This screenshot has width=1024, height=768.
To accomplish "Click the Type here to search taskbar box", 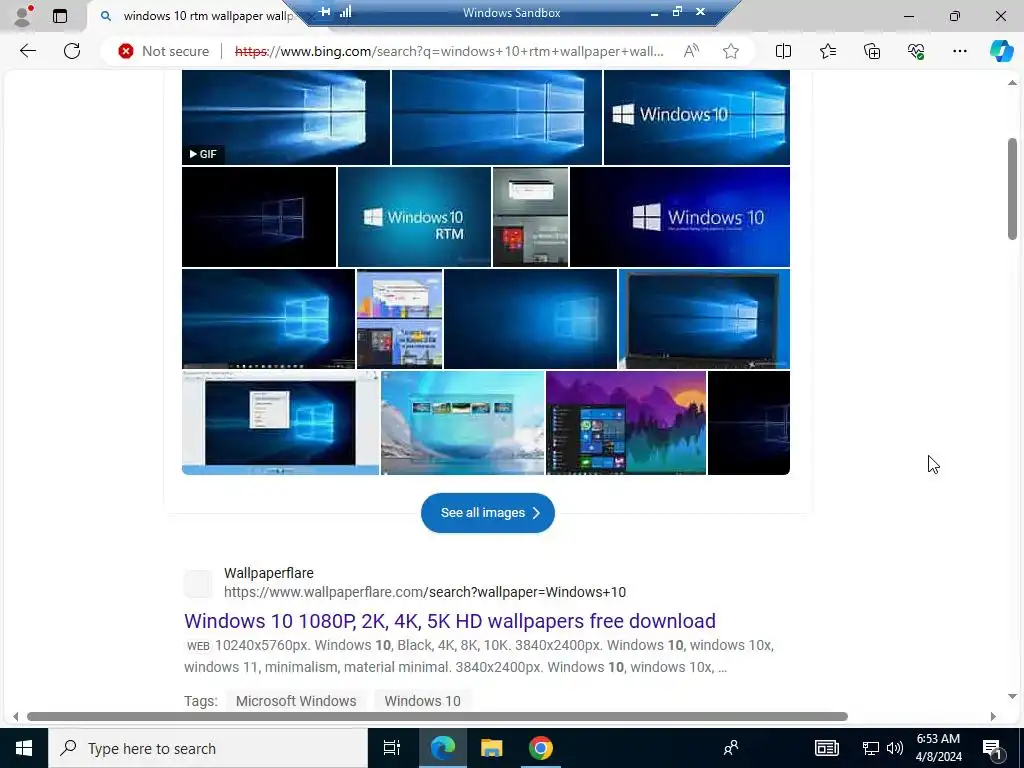I will (208, 748).
